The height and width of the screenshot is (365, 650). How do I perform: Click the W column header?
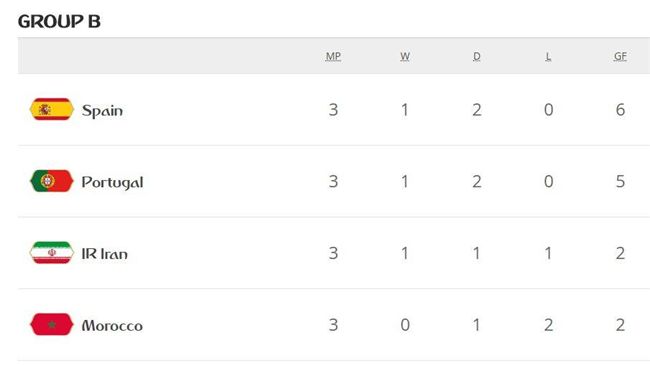pos(405,56)
